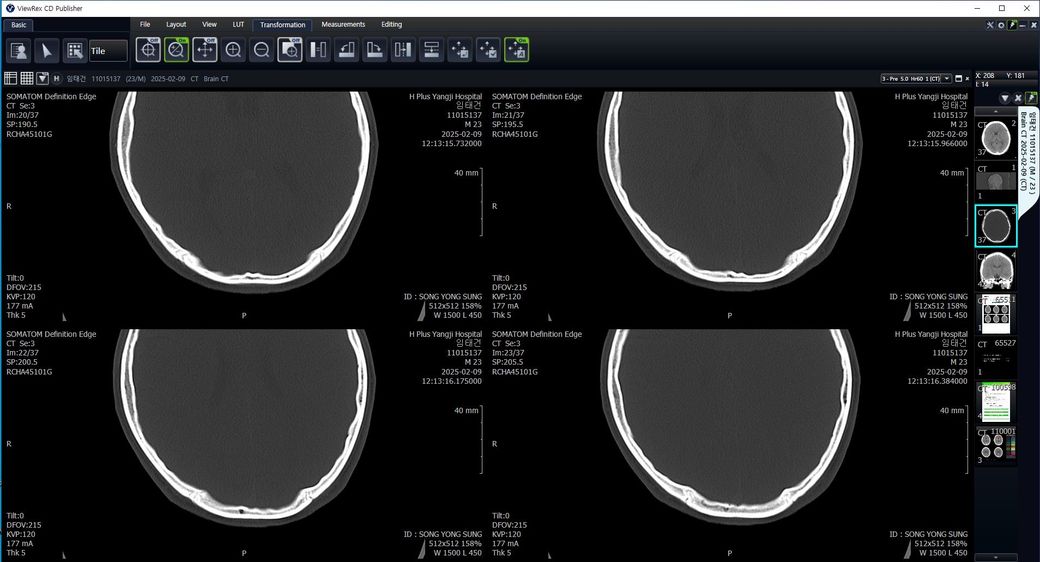Open the LUT menu
The width and height of the screenshot is (1040, 562).
[x=237, y=24]
